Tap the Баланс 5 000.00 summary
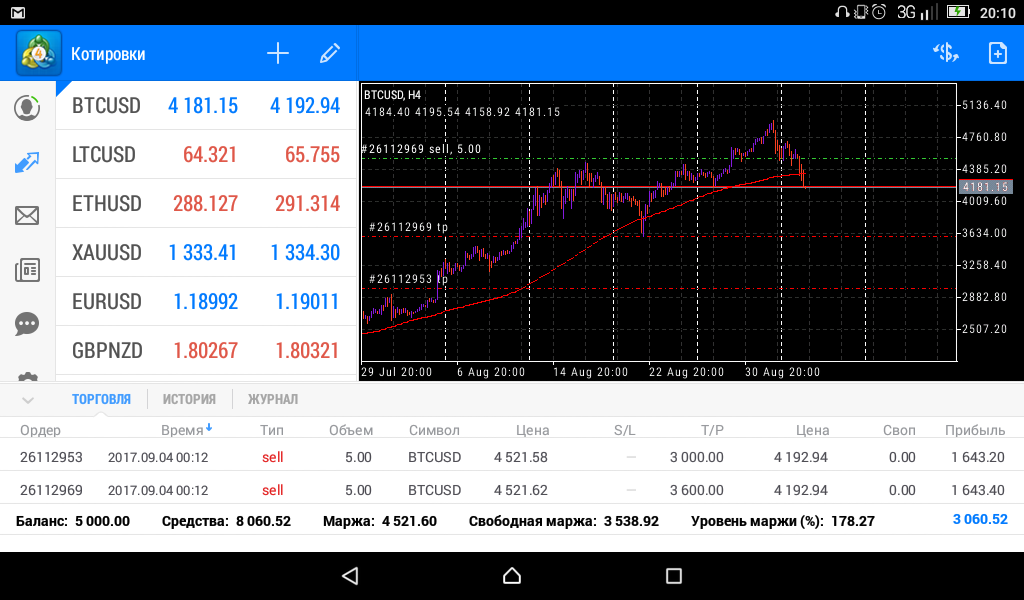This screenshot has height=600, width=1024. (x=72, y=521)
